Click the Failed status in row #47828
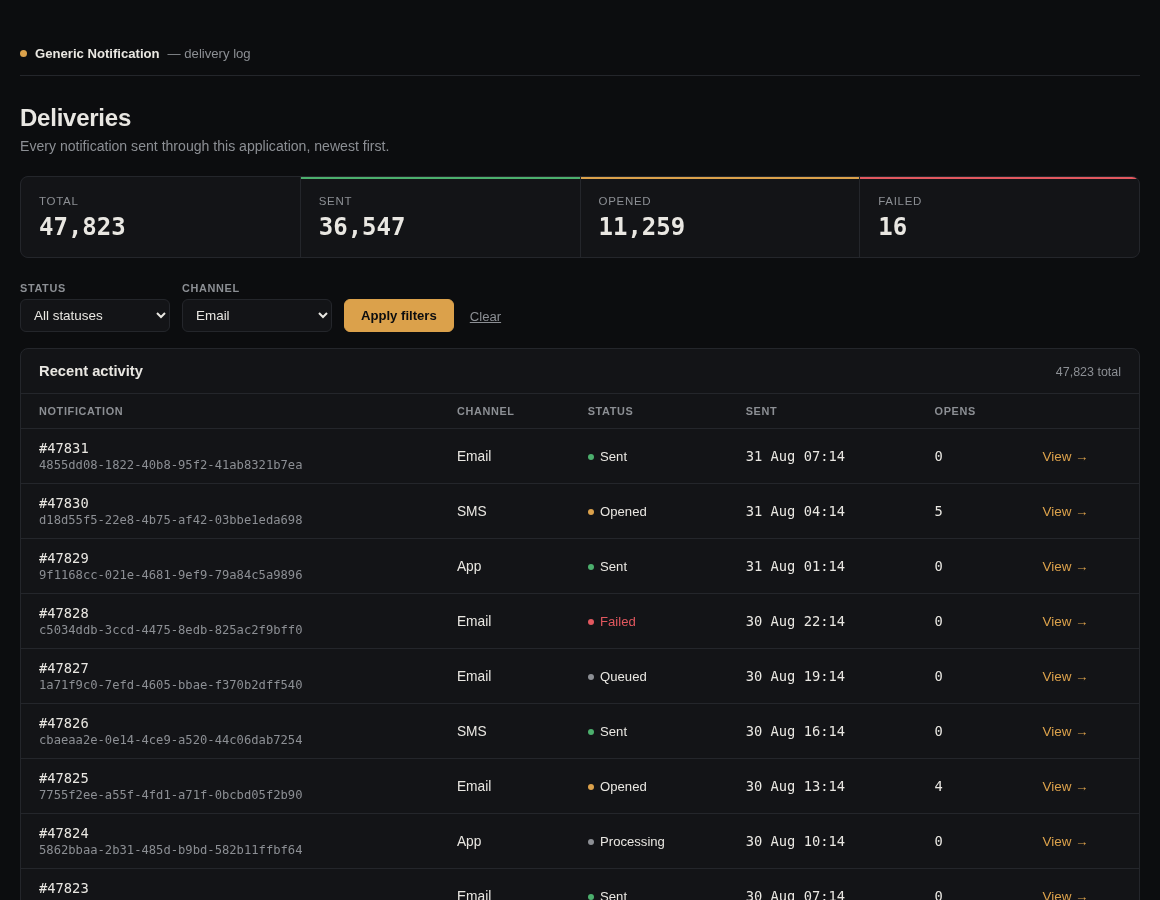Image resolution: width=1160 pixels, height=900 pixels. click(612, 622)
